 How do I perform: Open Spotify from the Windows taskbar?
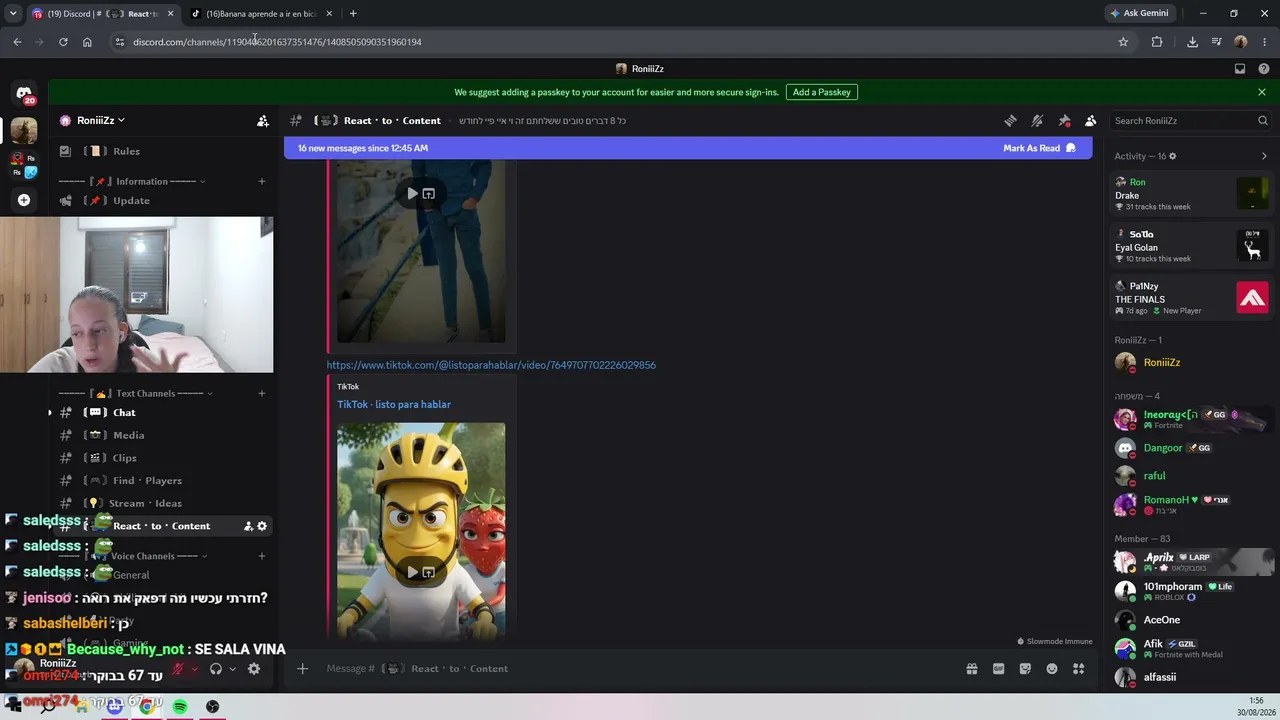point(180,707)
